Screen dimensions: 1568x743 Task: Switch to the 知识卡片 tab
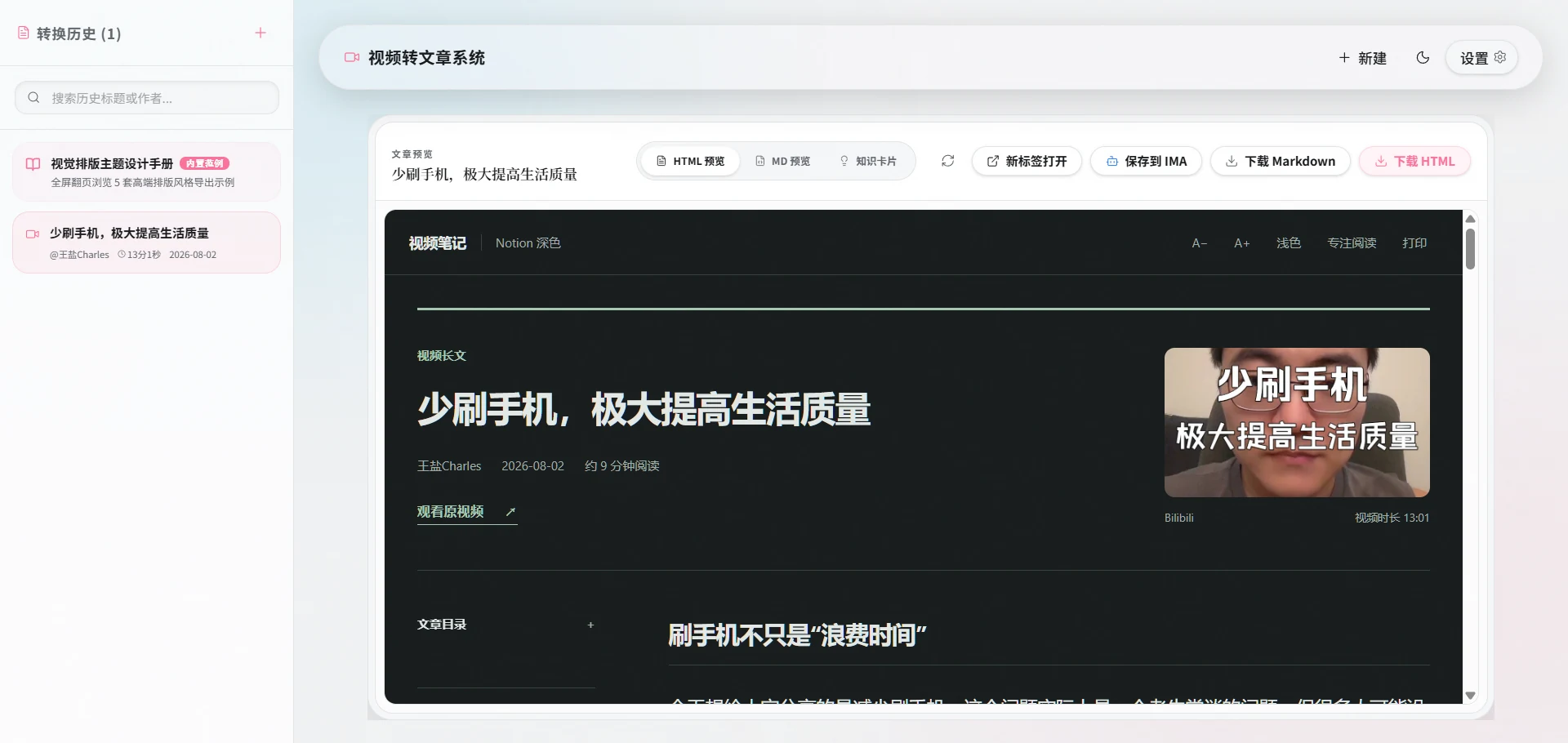click(868, 161)
